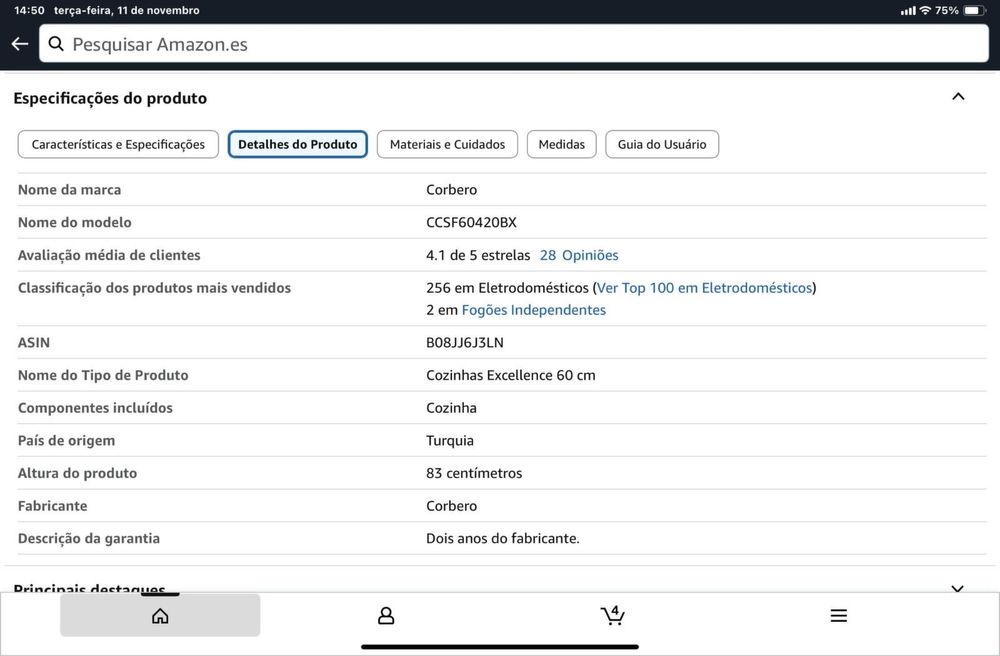This screenshot has height=656, width=1000.
Task: Select the Cozinhas Excellence 60 cm value
Action: tap(511, 375)
